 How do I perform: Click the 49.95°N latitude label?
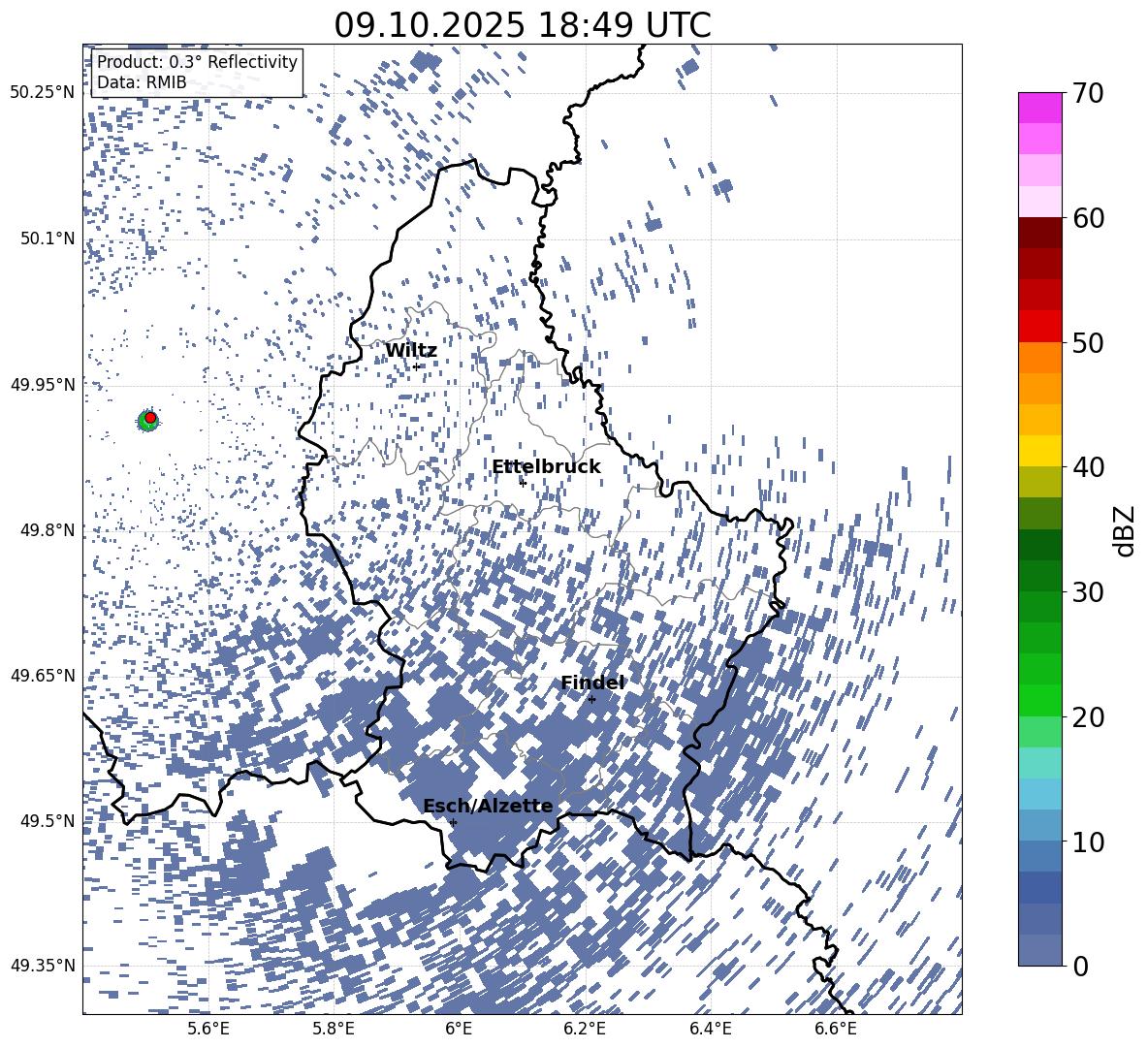point(43,384)
